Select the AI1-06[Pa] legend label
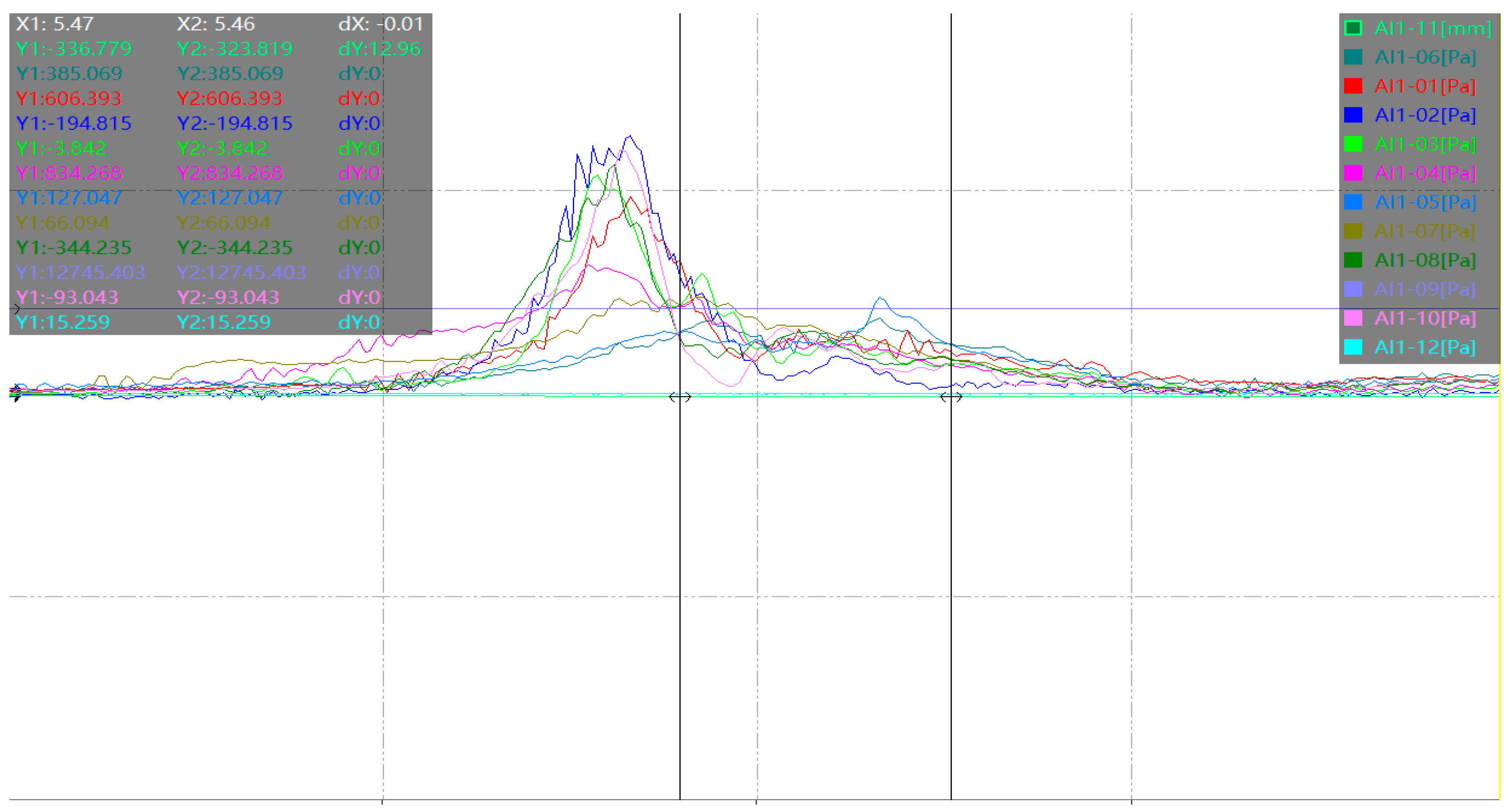 coord(1425,57)
